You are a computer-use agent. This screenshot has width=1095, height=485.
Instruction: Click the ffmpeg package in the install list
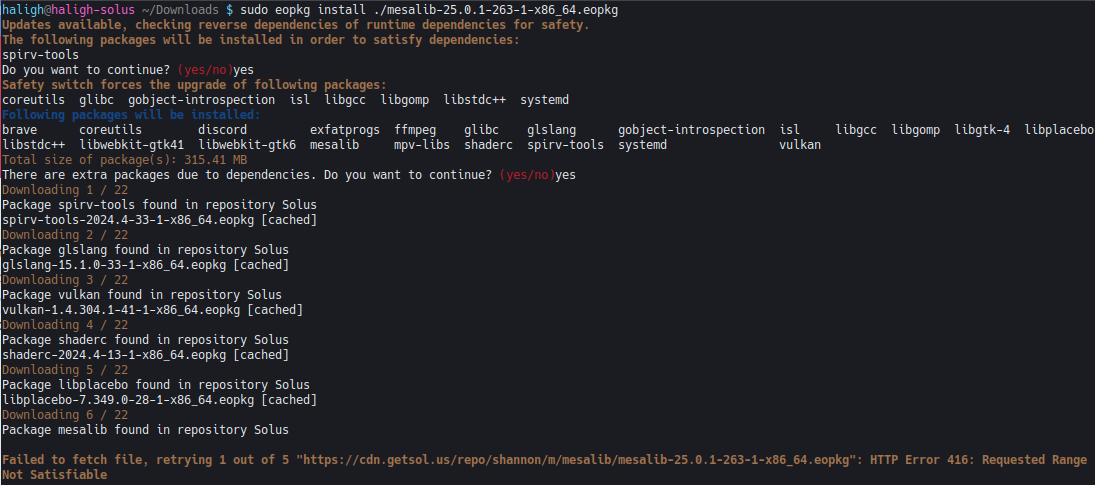(415, 130)
